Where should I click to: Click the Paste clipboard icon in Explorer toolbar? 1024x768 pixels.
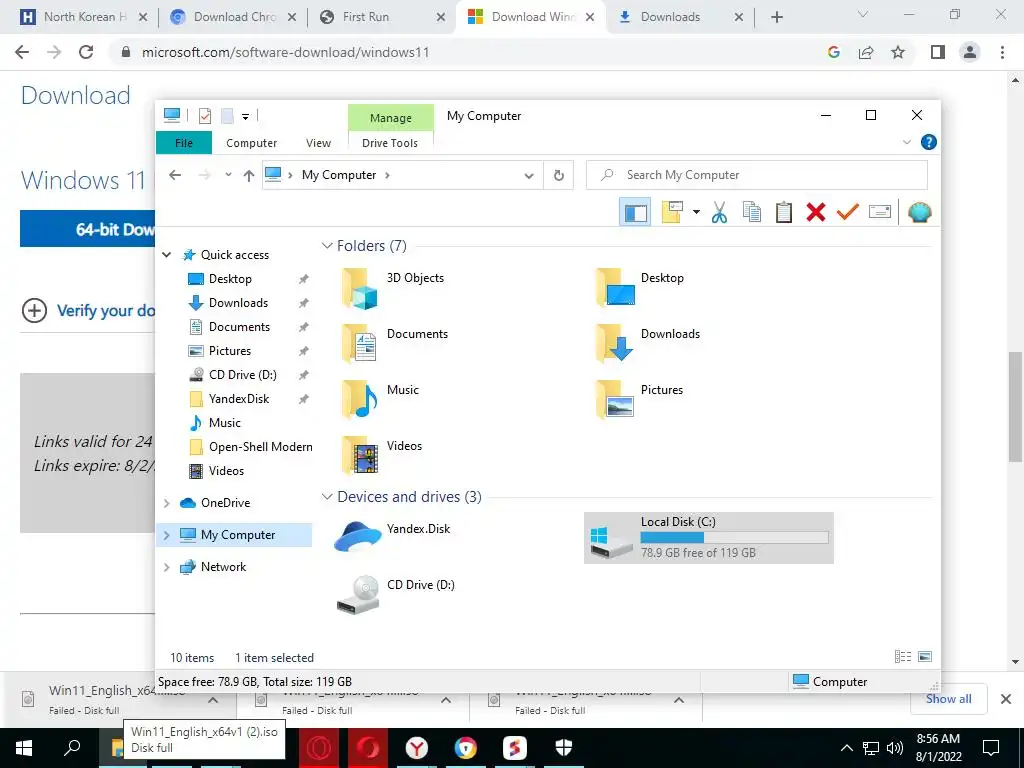784,212
